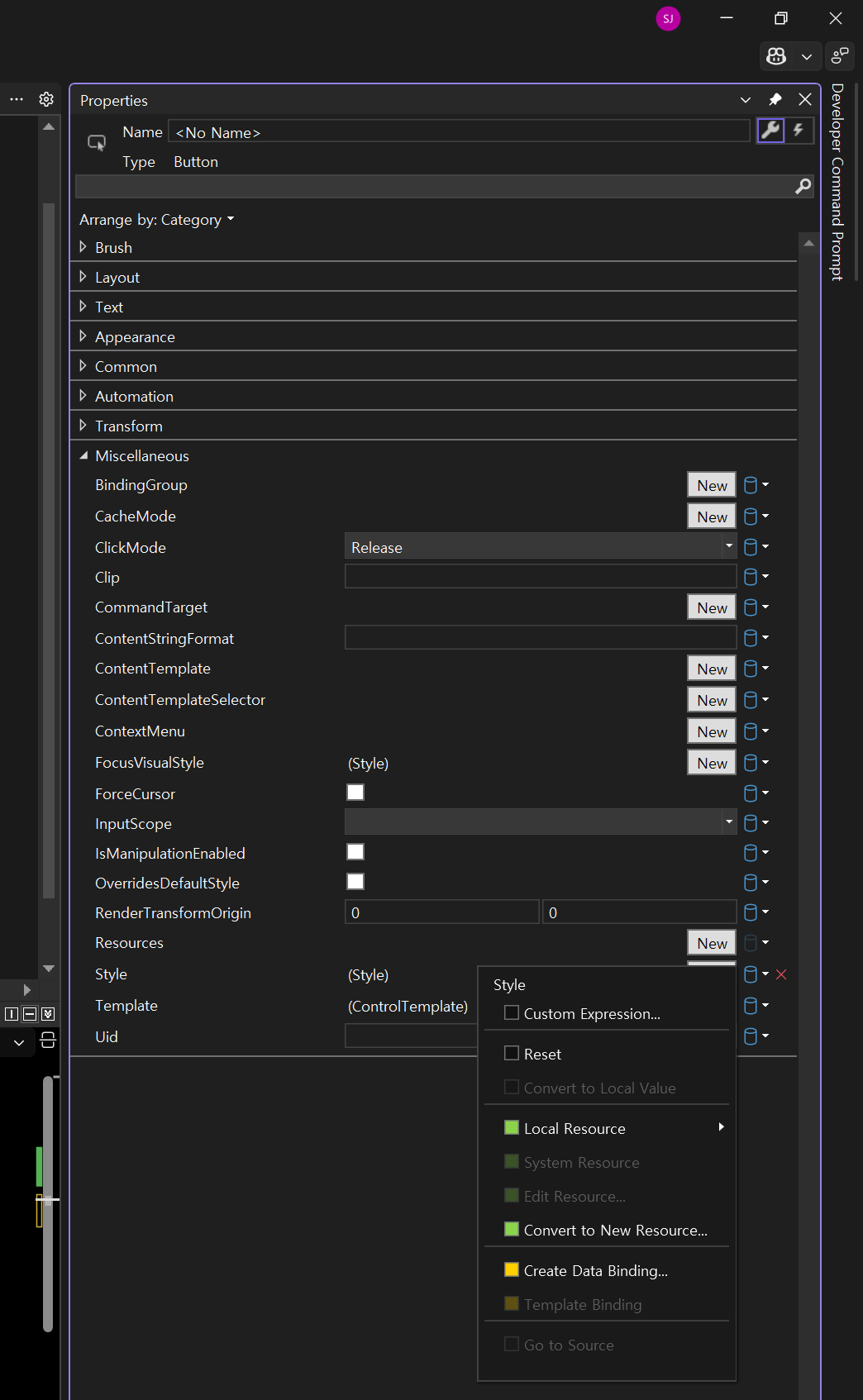Click New for Resources
This screenshot has width=863, height=1400.
(x=712, y=943)
